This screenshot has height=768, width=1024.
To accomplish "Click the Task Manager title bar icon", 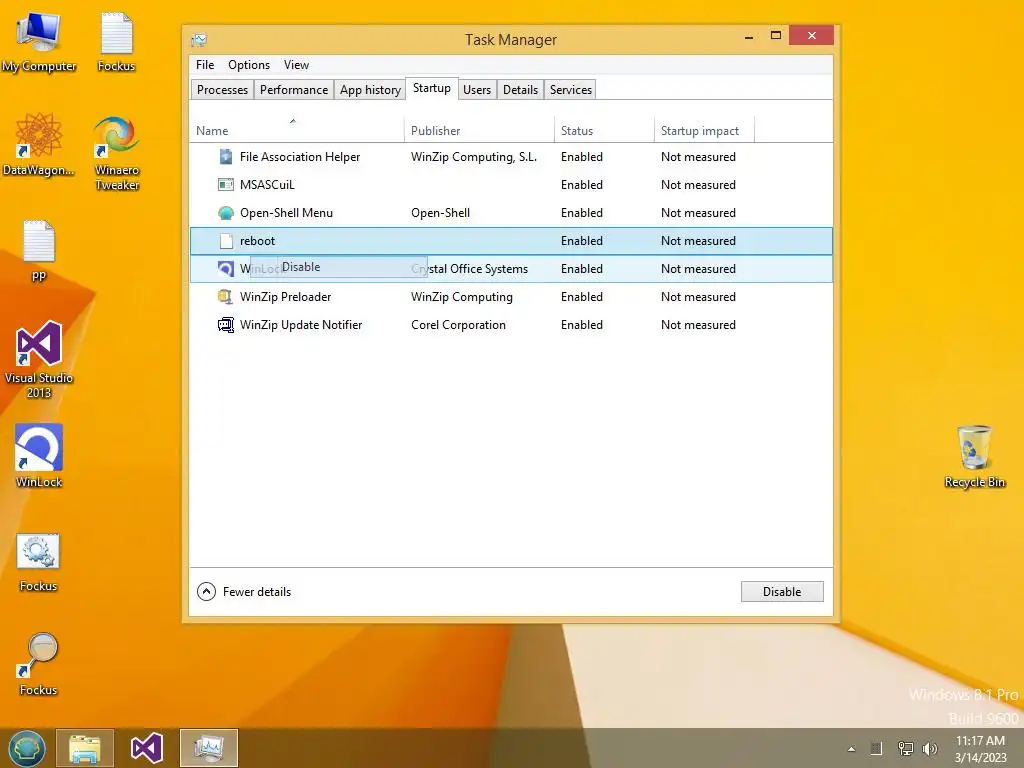I will (199, 40).
